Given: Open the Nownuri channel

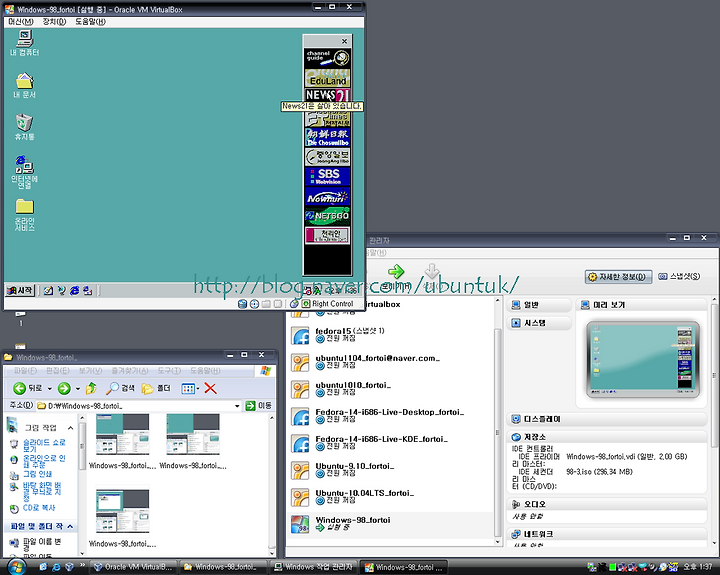Looking at the screenshot, I should tap(327, 196).
